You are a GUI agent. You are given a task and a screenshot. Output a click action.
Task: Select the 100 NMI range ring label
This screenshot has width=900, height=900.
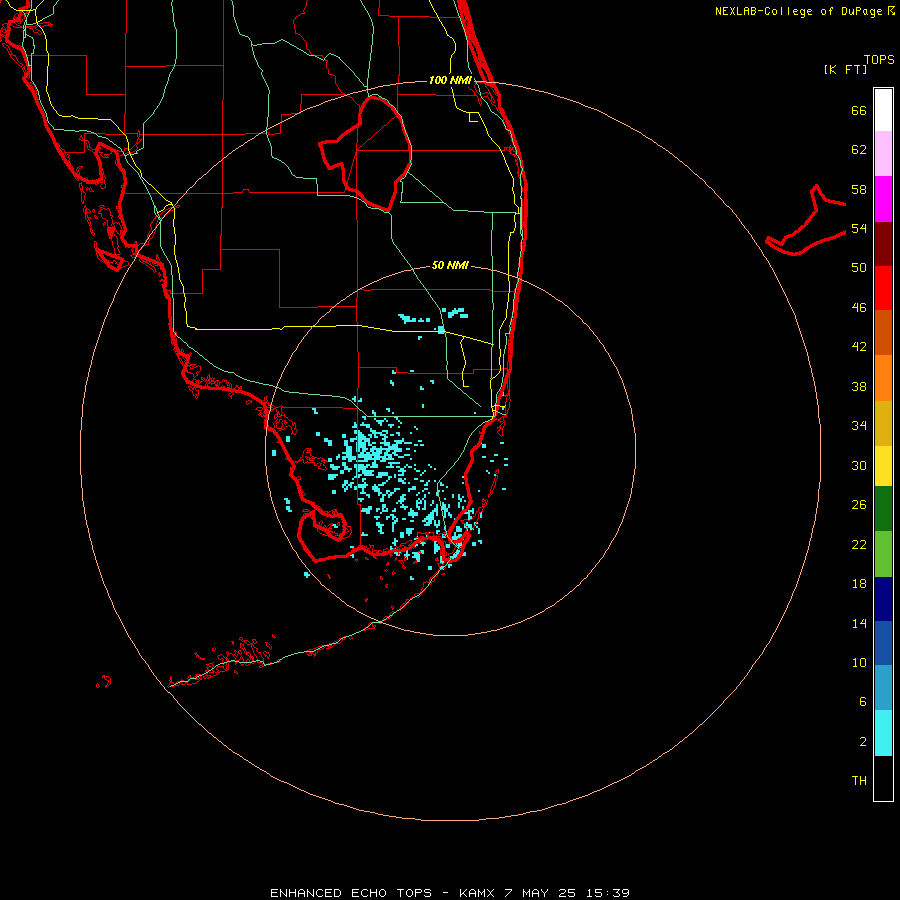(450, 80)
